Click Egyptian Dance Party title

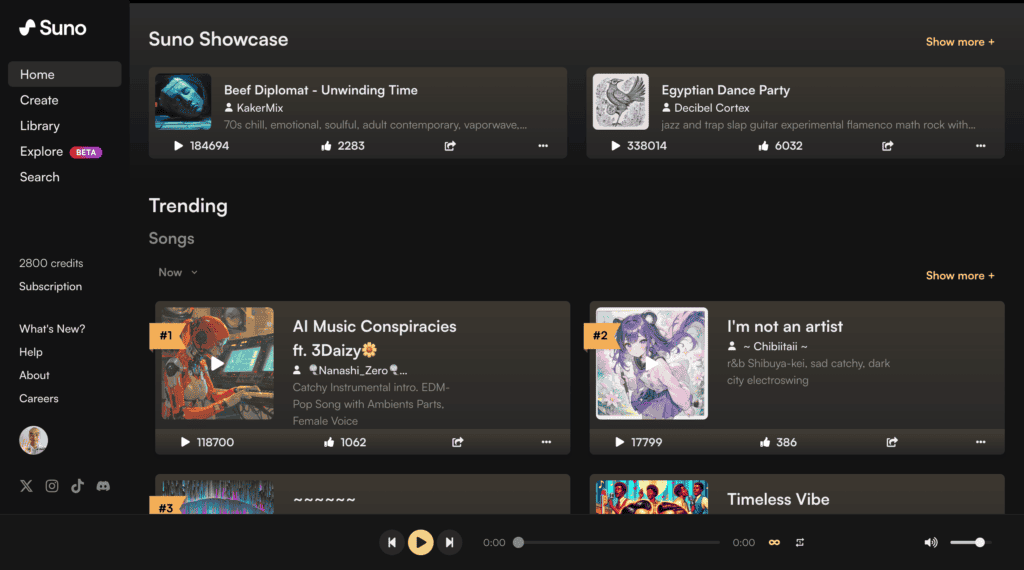[726, 90]
